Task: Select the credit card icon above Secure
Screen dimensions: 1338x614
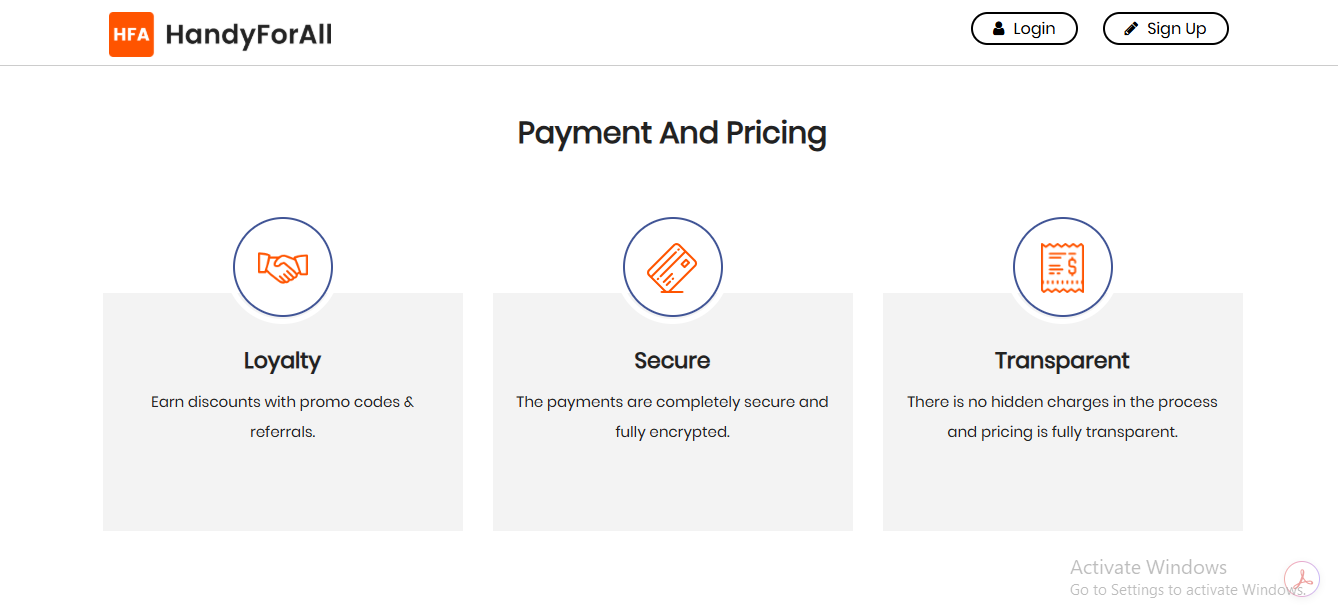Action: [672, 266]
